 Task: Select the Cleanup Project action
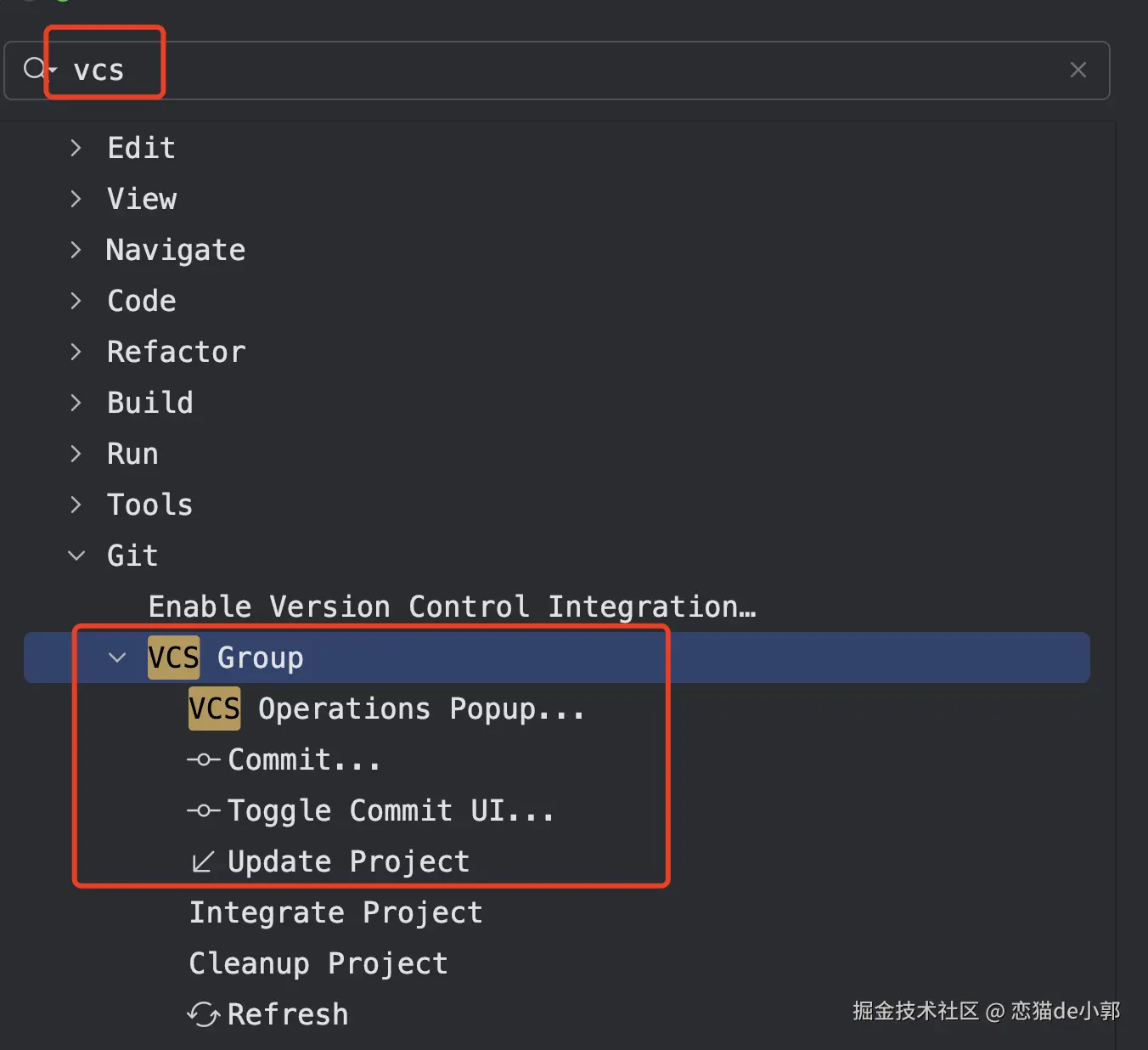[318, 963]
